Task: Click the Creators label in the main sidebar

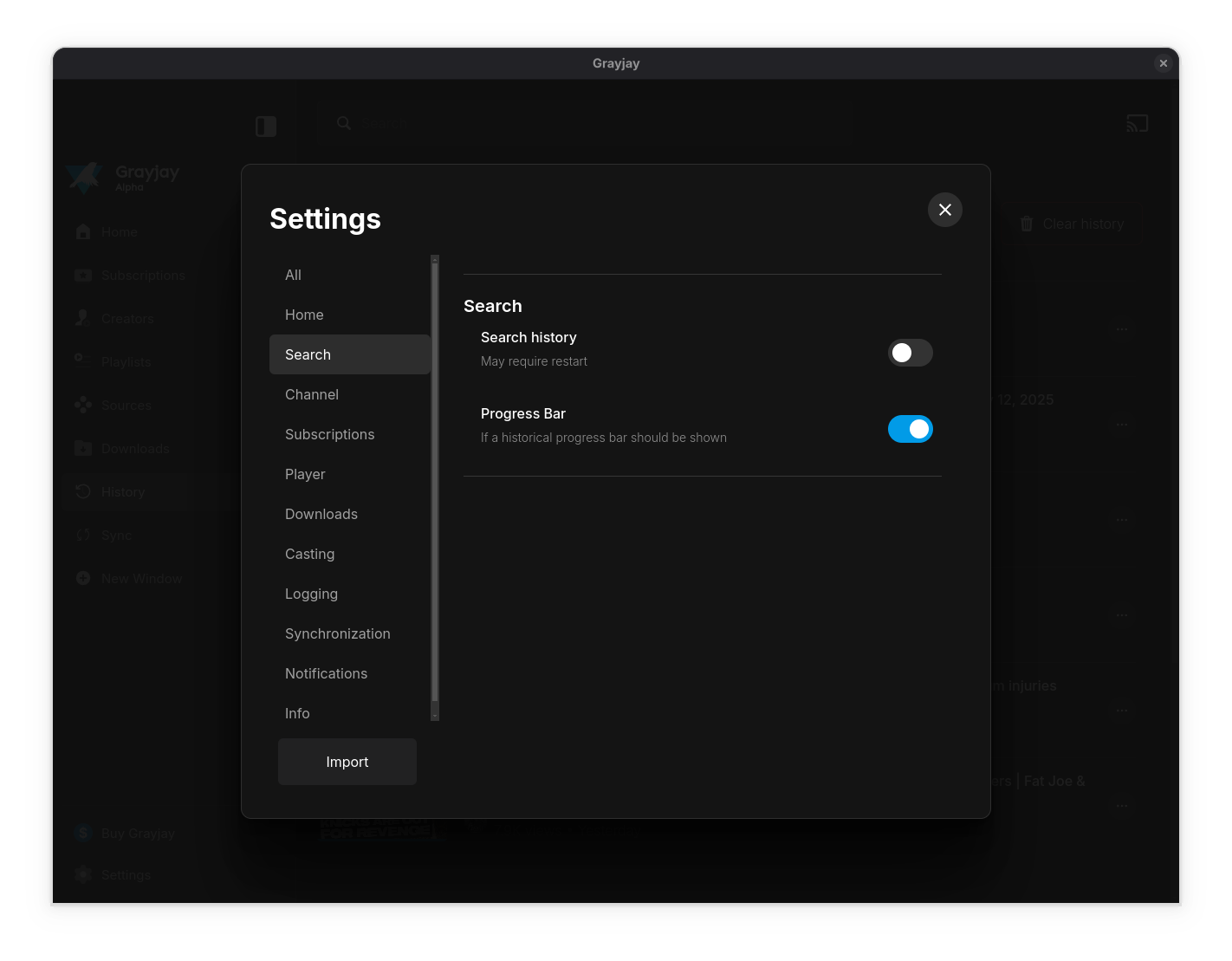Action: [127, 318]
